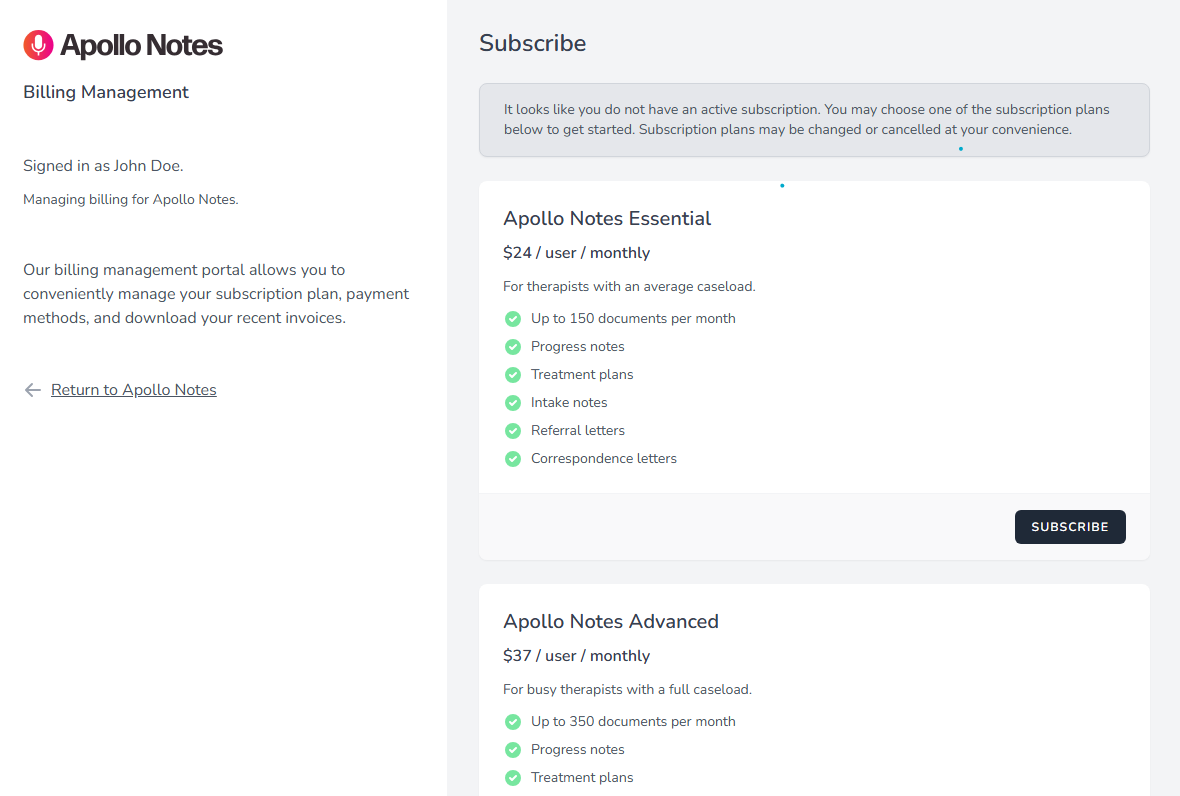Click checkmark beside 'Progress notes' in Advanced plan
1180x796 pixels.
coord(513,749)
